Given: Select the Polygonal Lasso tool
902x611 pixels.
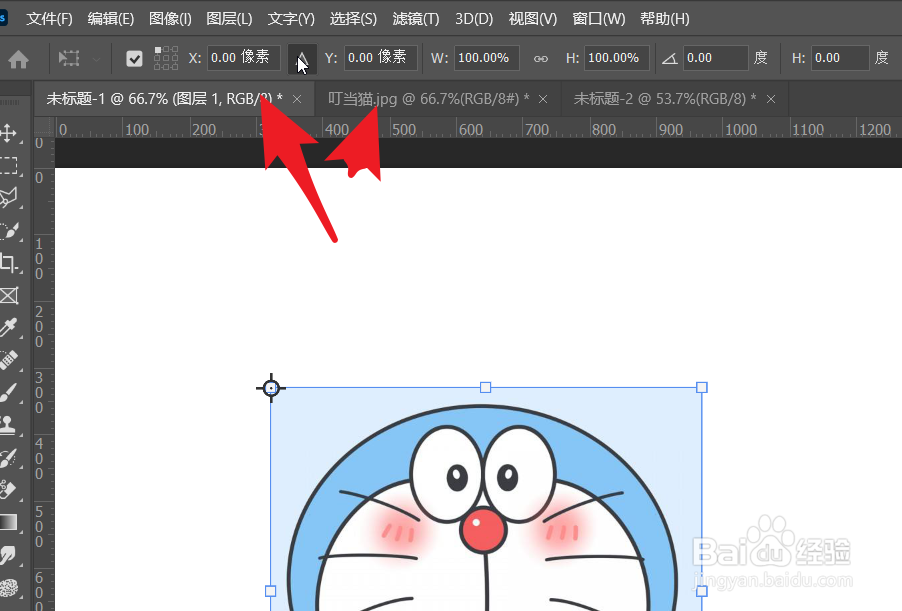Looking at the screenshot, I should (10, 198).
